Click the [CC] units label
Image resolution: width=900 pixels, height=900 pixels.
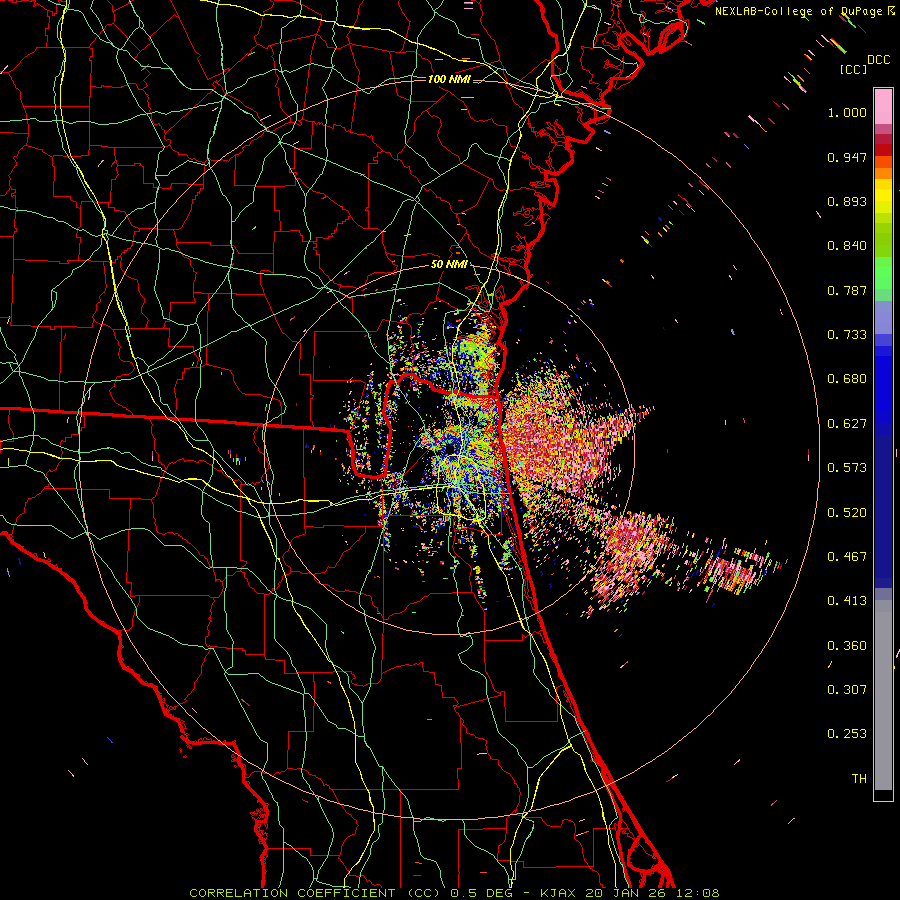point(854,69)
